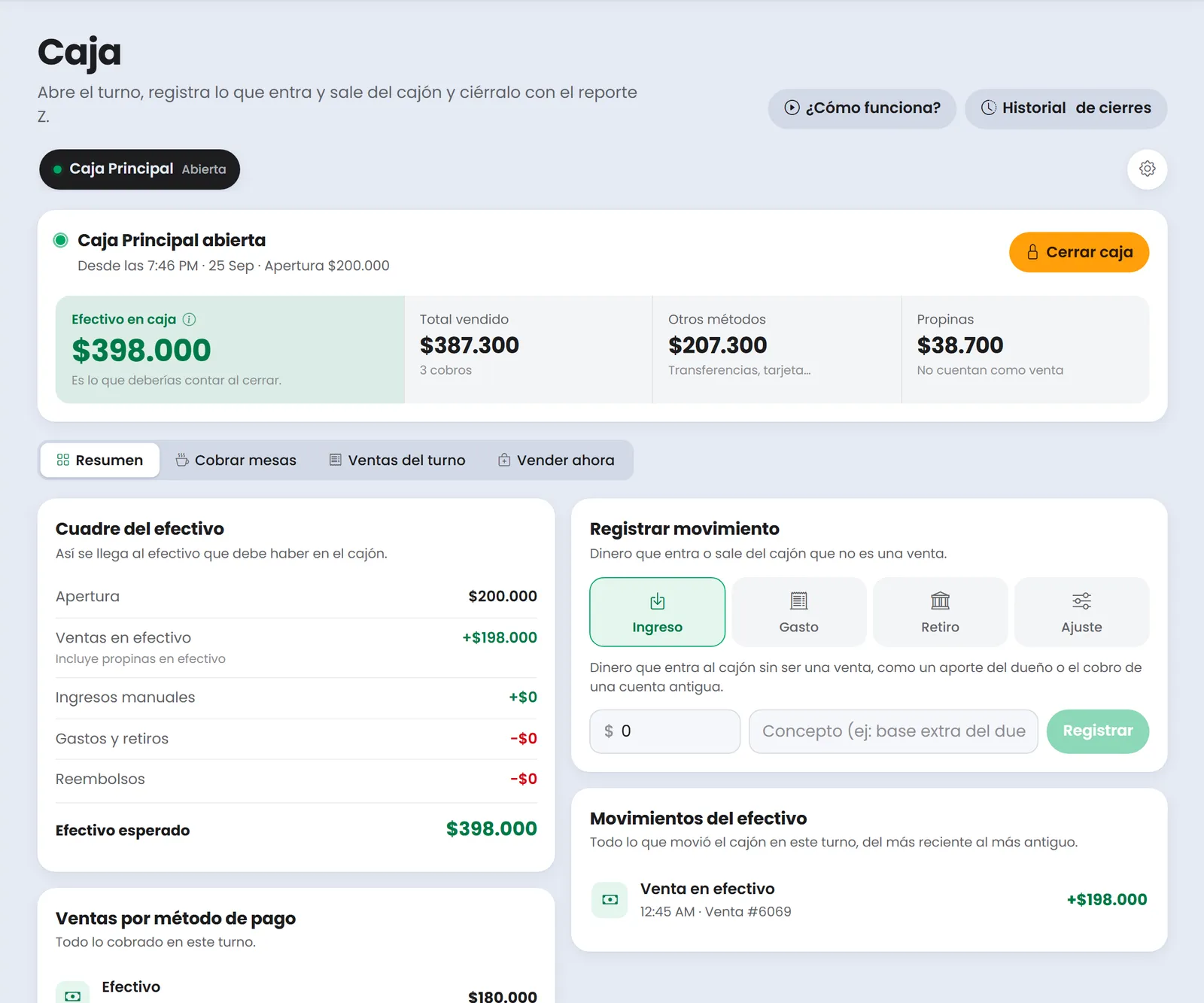The height and width of the screenshot is (1003, 1204).
Task: Click the Venta en efectivo movement entry title
Action: pos(707,889)
